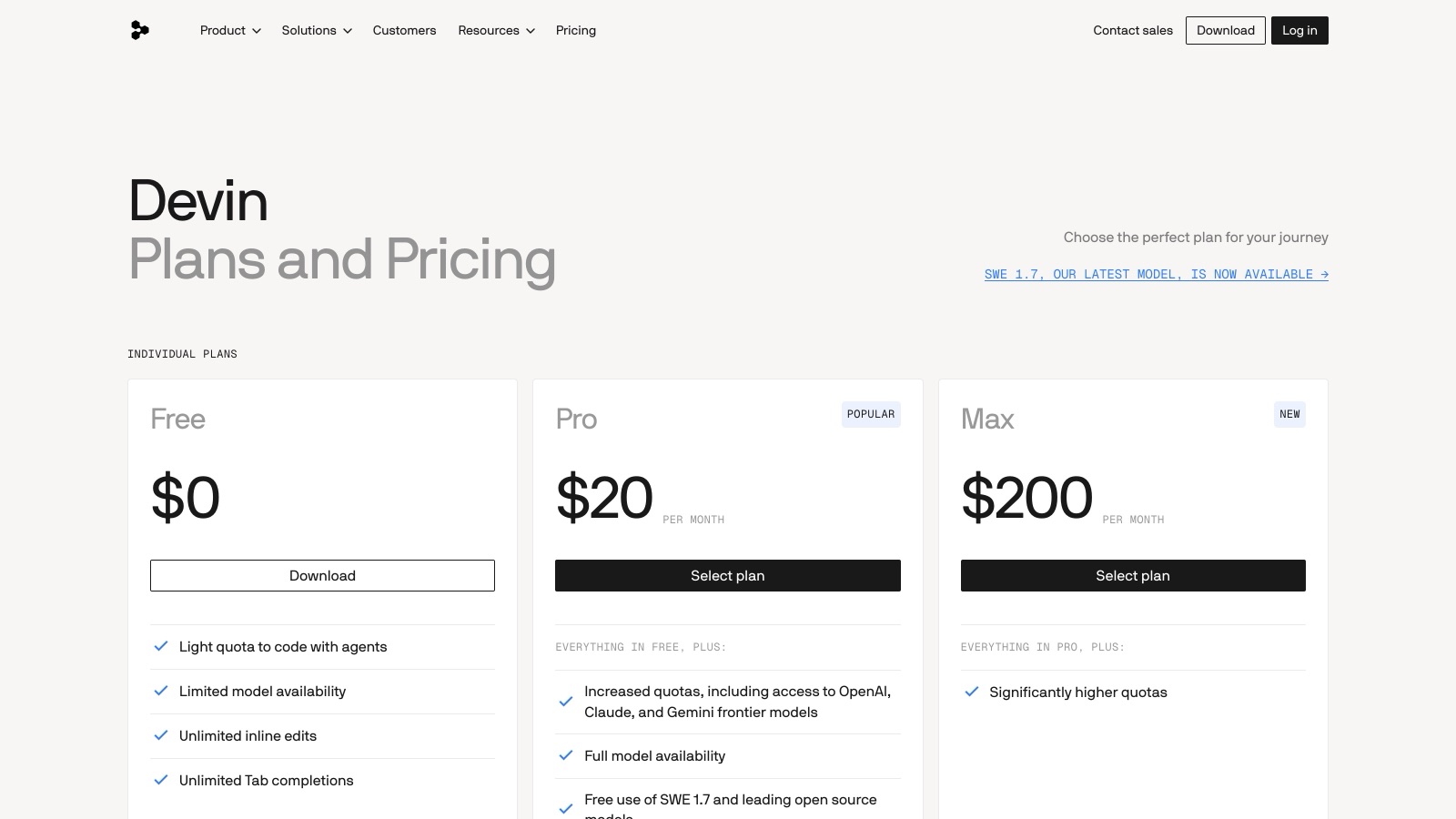Click the checkmark beside Light quota to code
Screen dimensions: 1456x819
pos(161,646)
